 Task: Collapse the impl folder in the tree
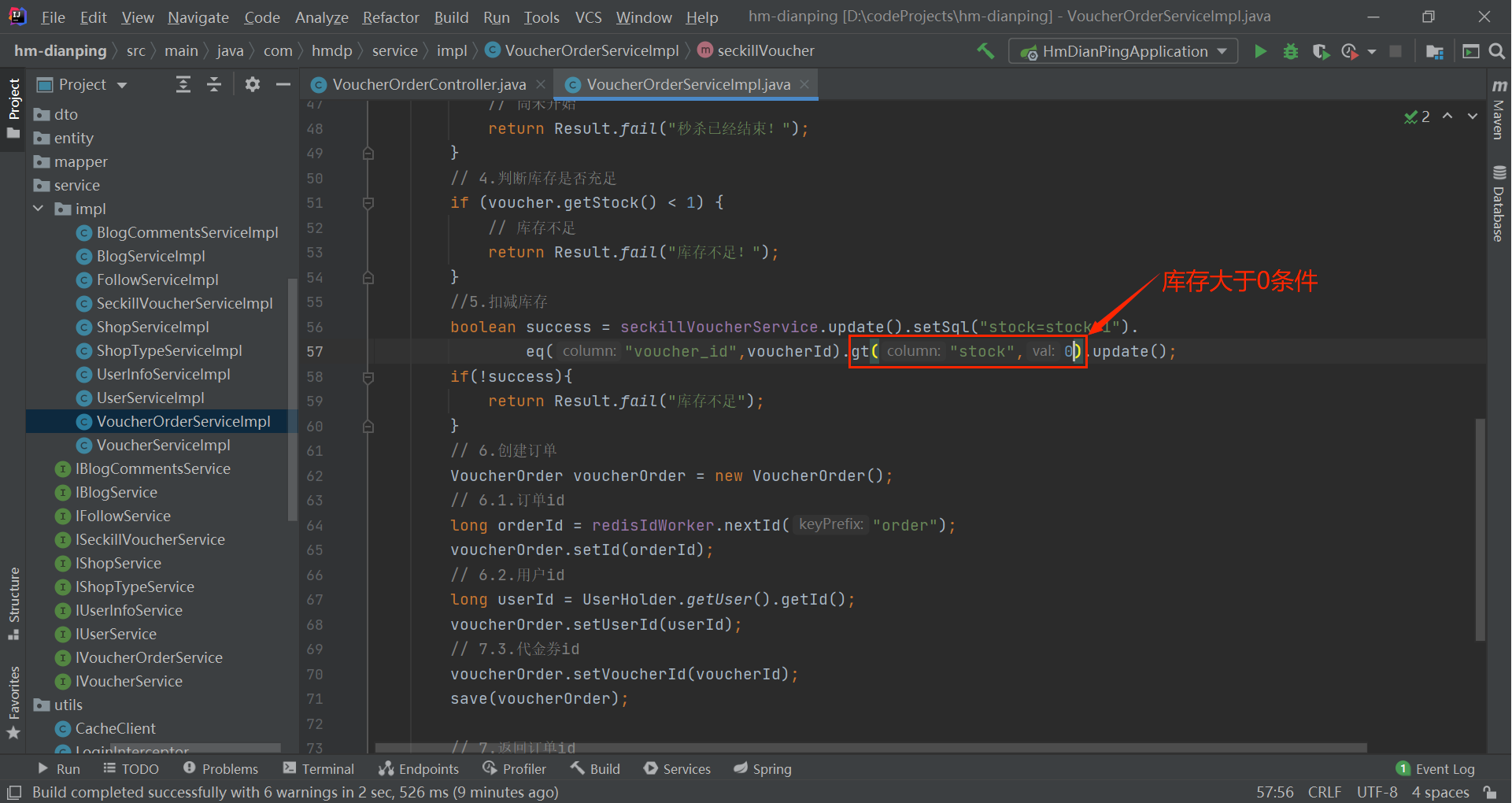click(x=39, y=209)
